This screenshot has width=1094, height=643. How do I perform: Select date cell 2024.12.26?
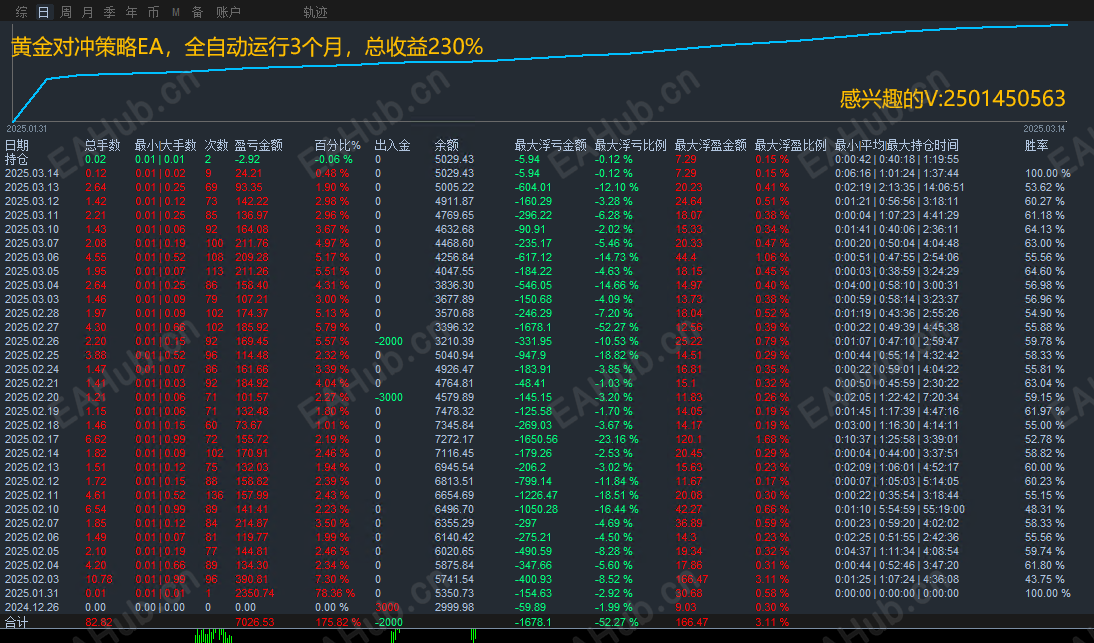click(32, 607)
